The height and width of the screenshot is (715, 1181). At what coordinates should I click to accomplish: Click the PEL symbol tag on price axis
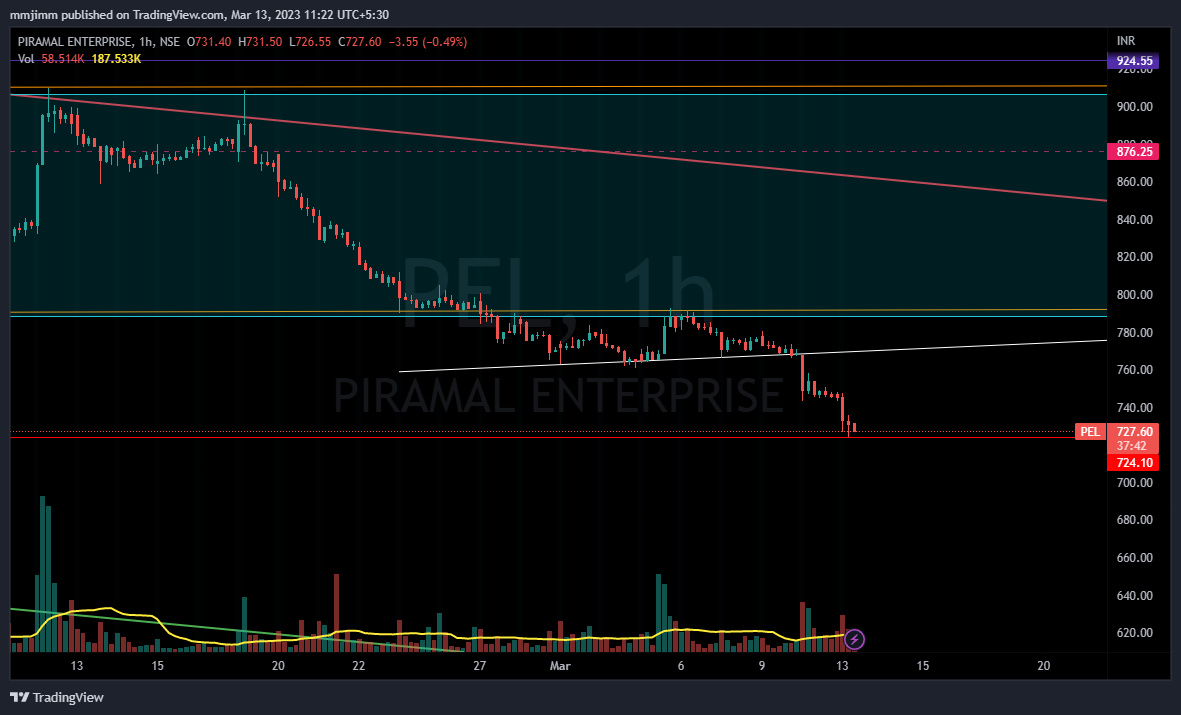tap(1089, 432)
